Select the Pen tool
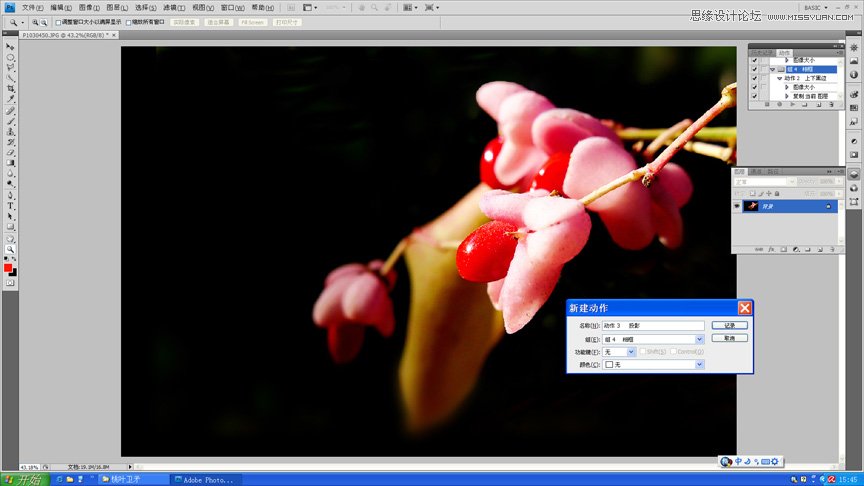 tap(10, 196)
